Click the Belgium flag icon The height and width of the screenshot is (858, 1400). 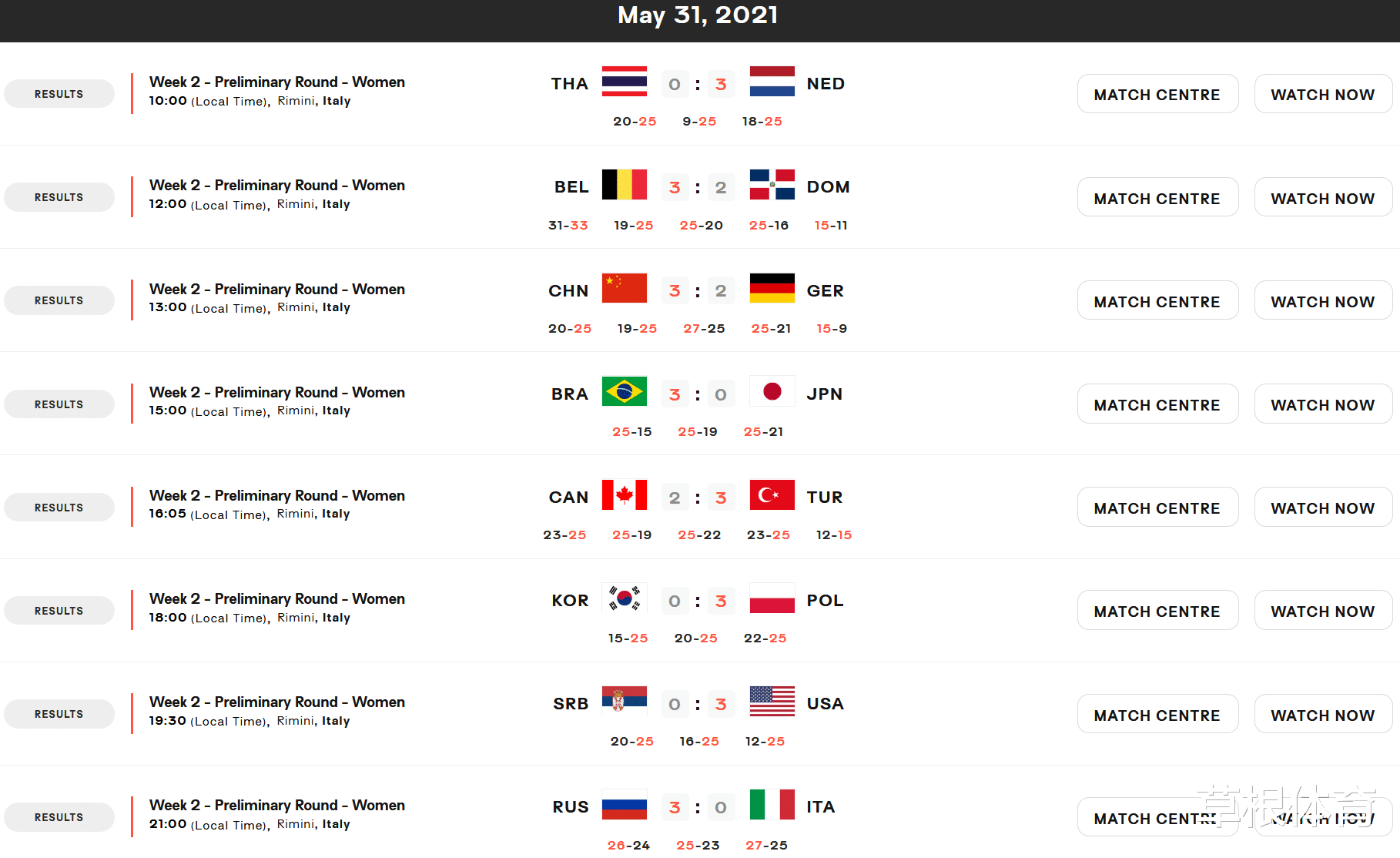point(624,185)
